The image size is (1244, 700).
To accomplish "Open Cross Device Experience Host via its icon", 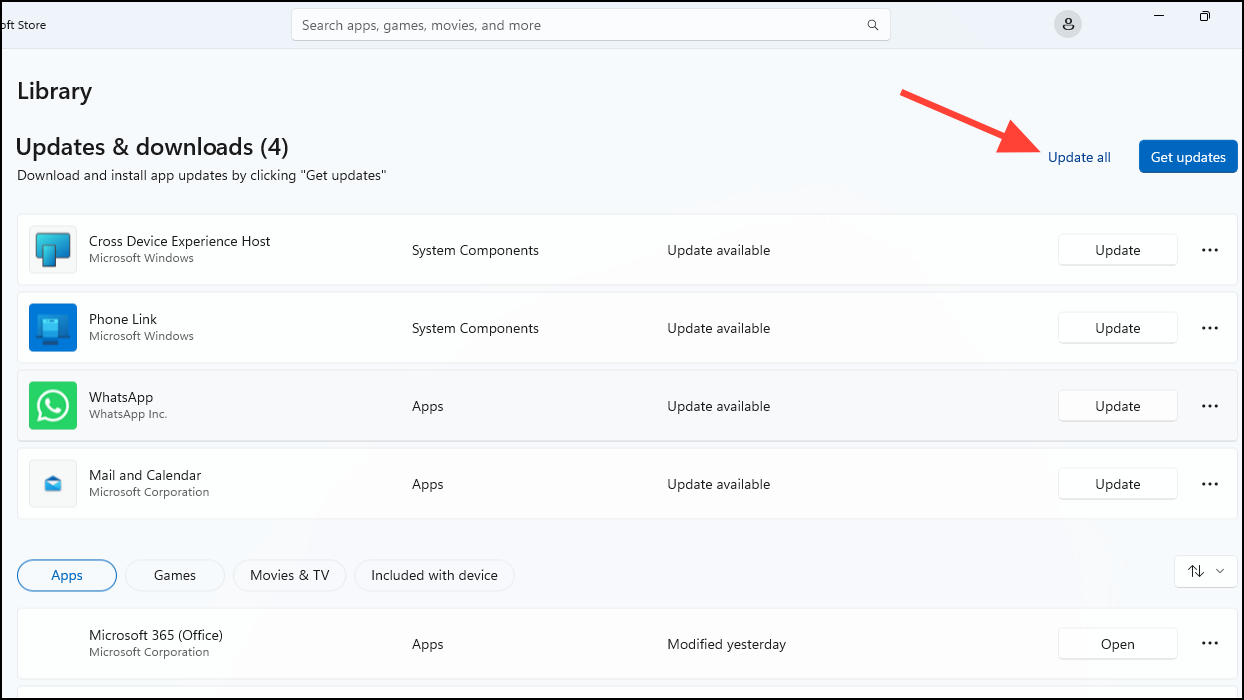I will [52, 250].
